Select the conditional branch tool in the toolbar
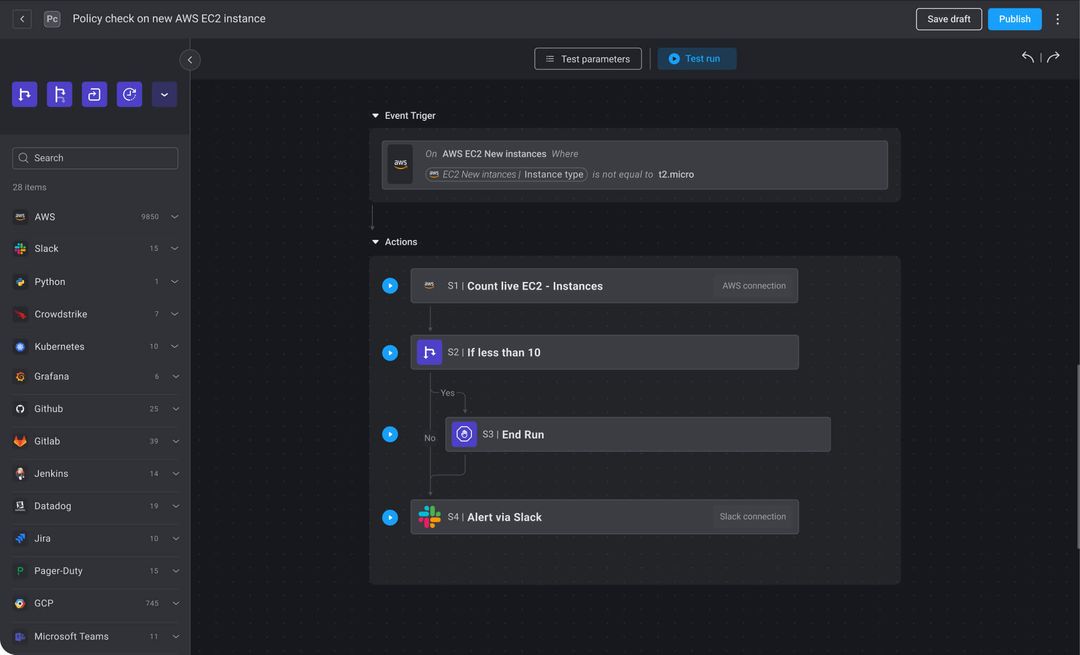Viewport: 1080px width, 655px height. tap(24, 93)
